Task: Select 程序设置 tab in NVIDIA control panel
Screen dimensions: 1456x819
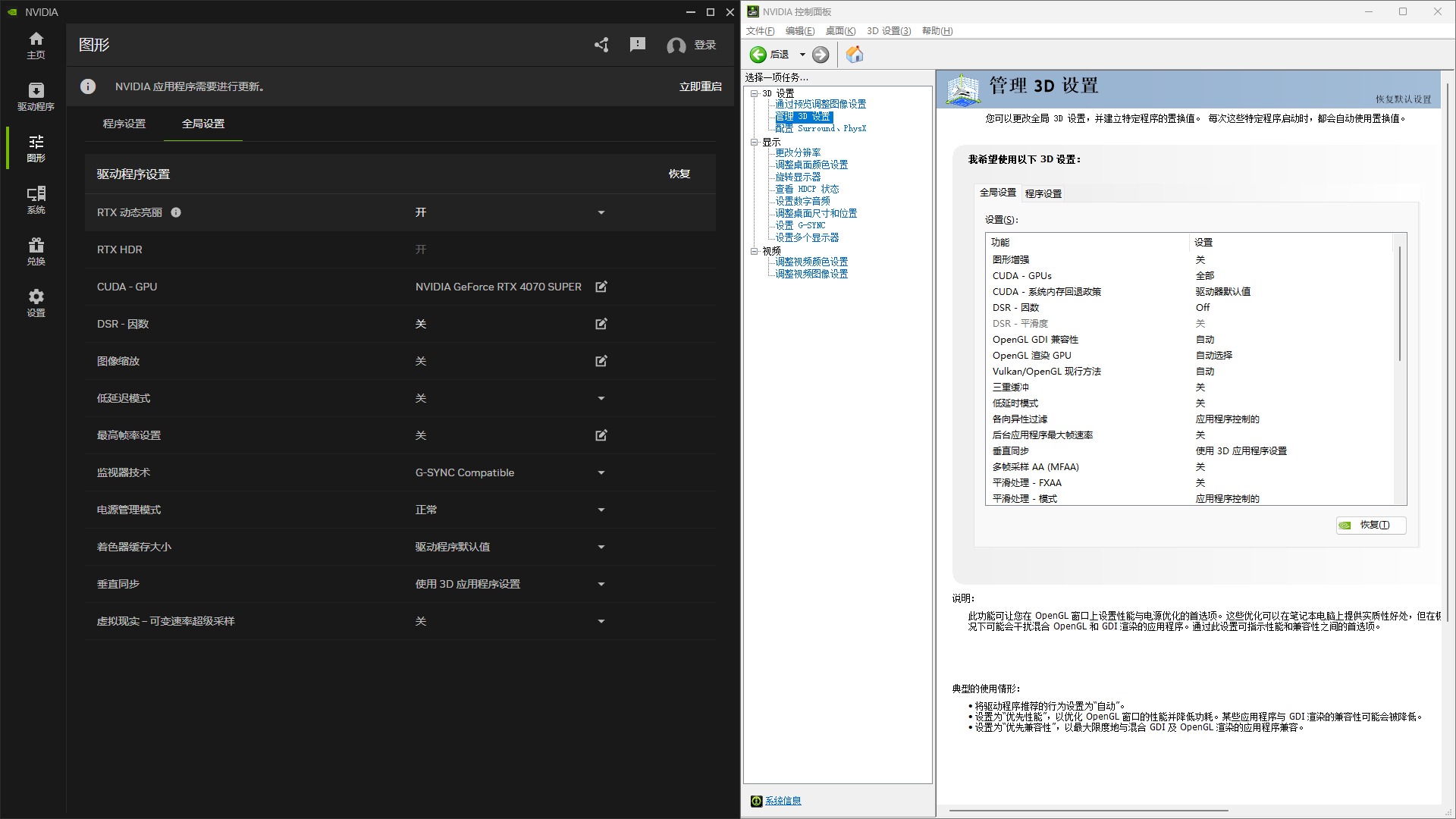Action: click(x=1043, y=193)
